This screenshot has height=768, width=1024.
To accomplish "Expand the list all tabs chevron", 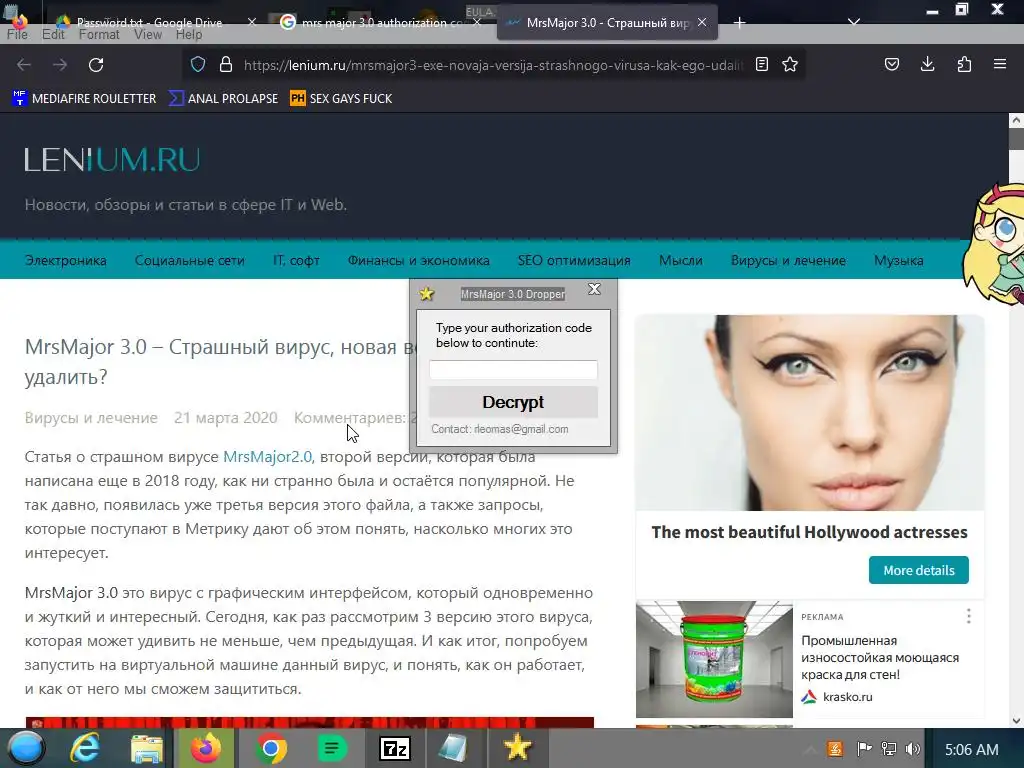I will pyautogui.click(x=854, y=22).
